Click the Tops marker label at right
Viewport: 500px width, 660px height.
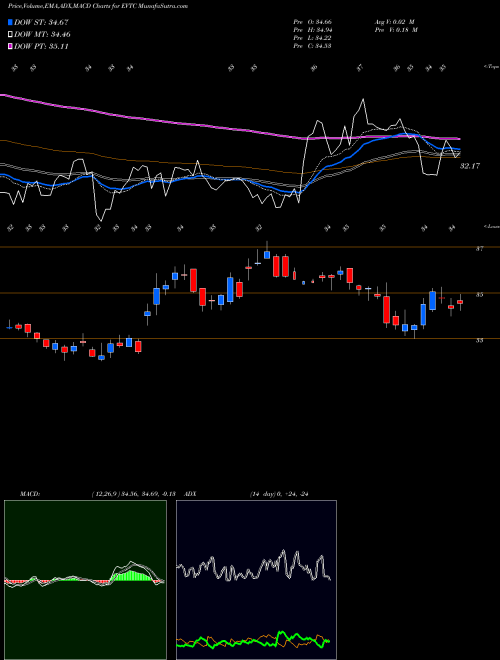coord(492,67)
